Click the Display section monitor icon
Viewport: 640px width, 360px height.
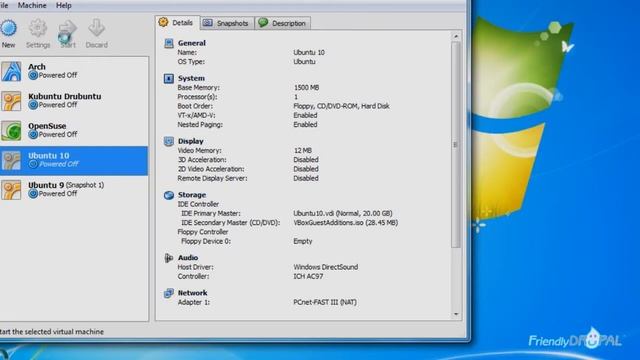pos(169,141)
